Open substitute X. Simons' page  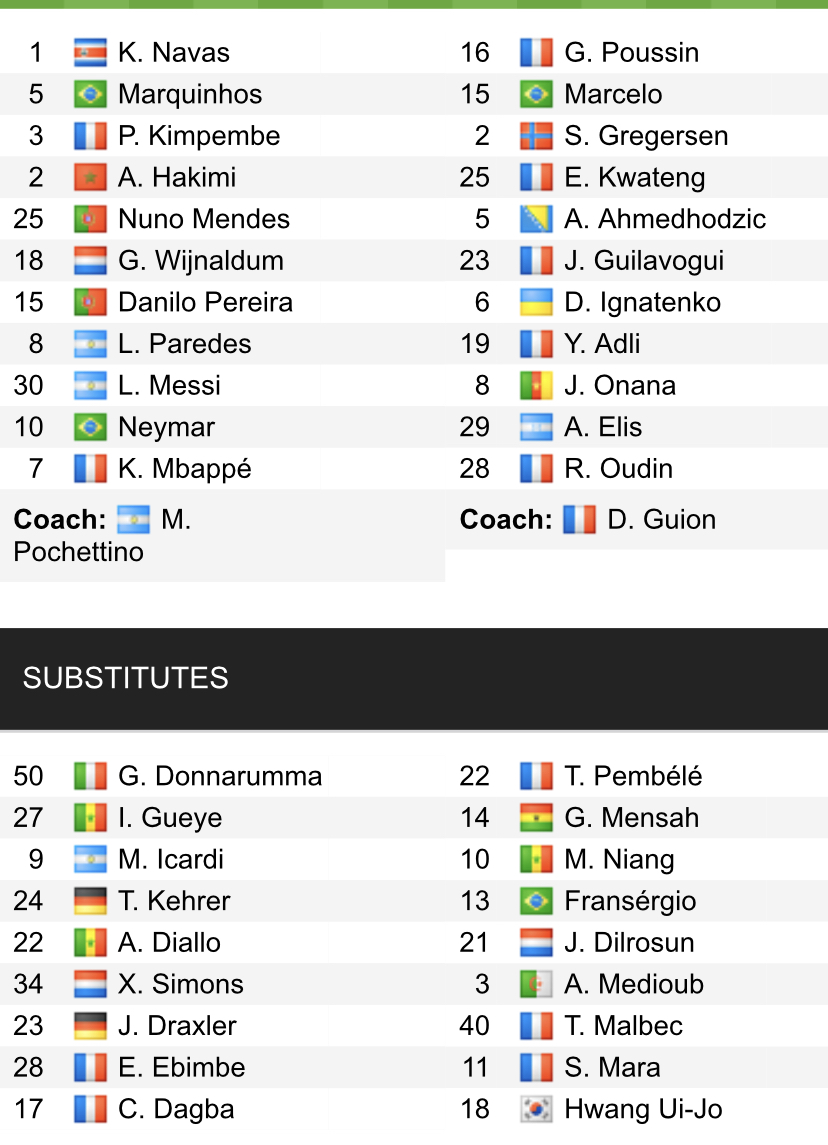coord(180,984)
